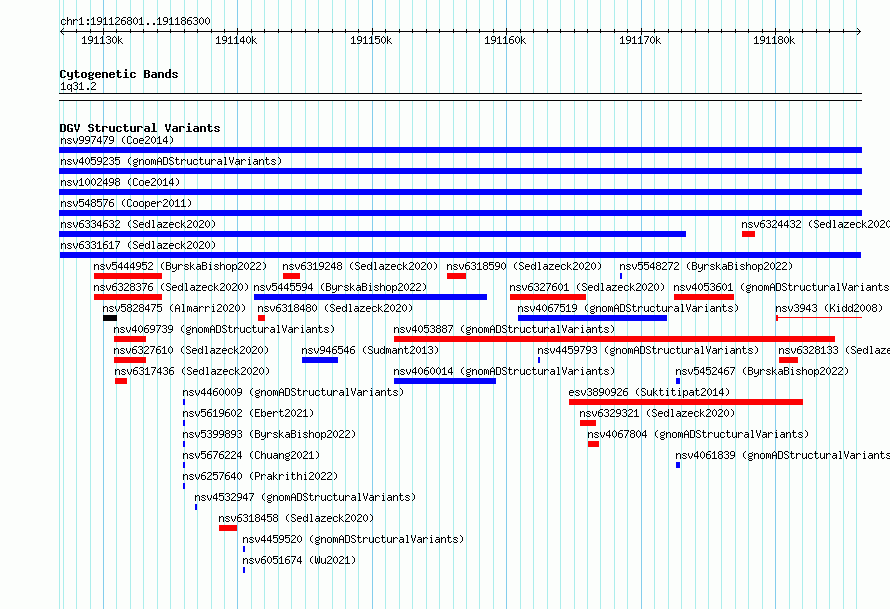The image size is (890, 609).
Task: Click the 191150k ruler position label
Action: tap(371, 40)
